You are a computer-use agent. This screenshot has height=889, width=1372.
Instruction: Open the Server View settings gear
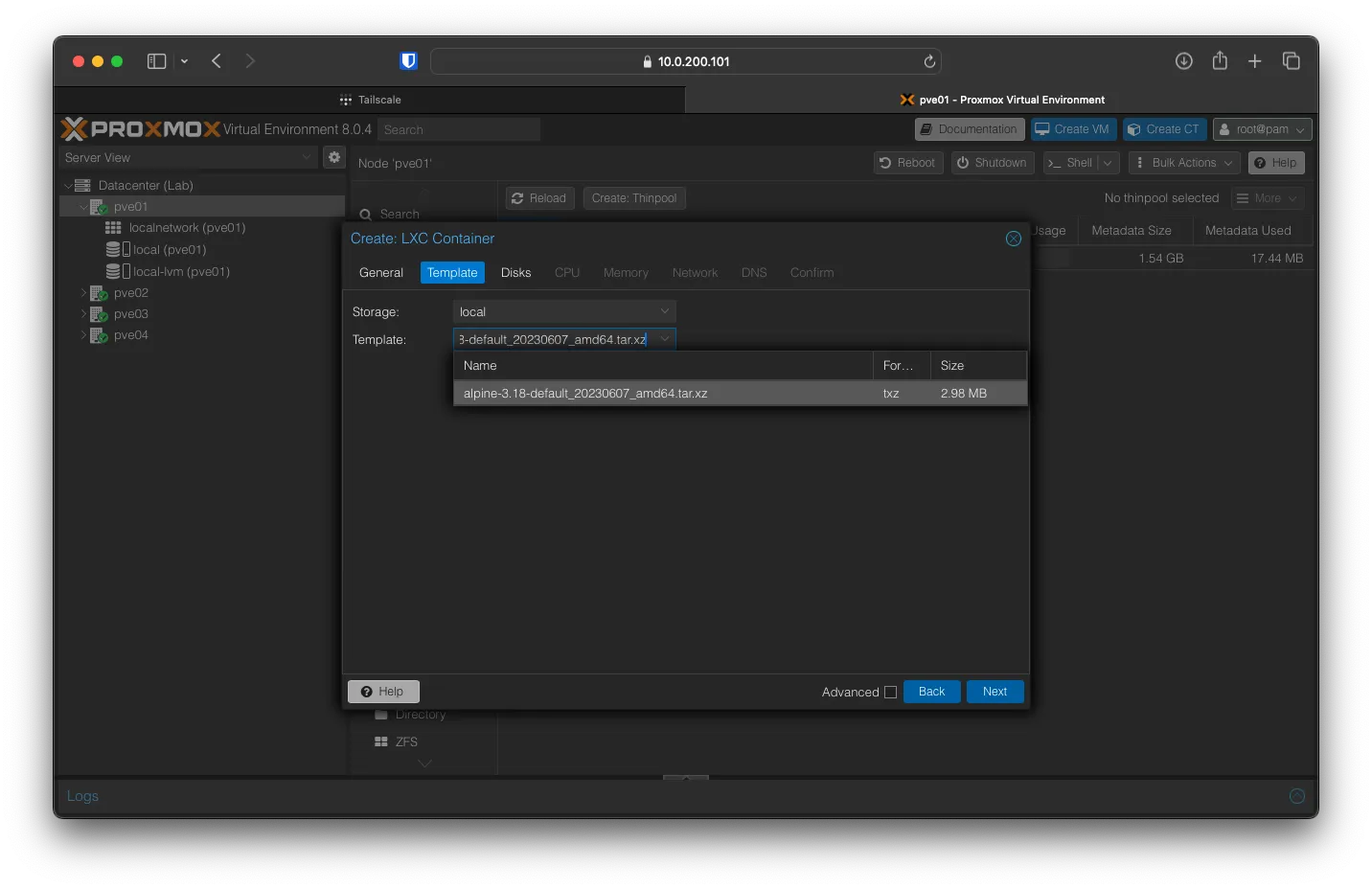(334, 157)
